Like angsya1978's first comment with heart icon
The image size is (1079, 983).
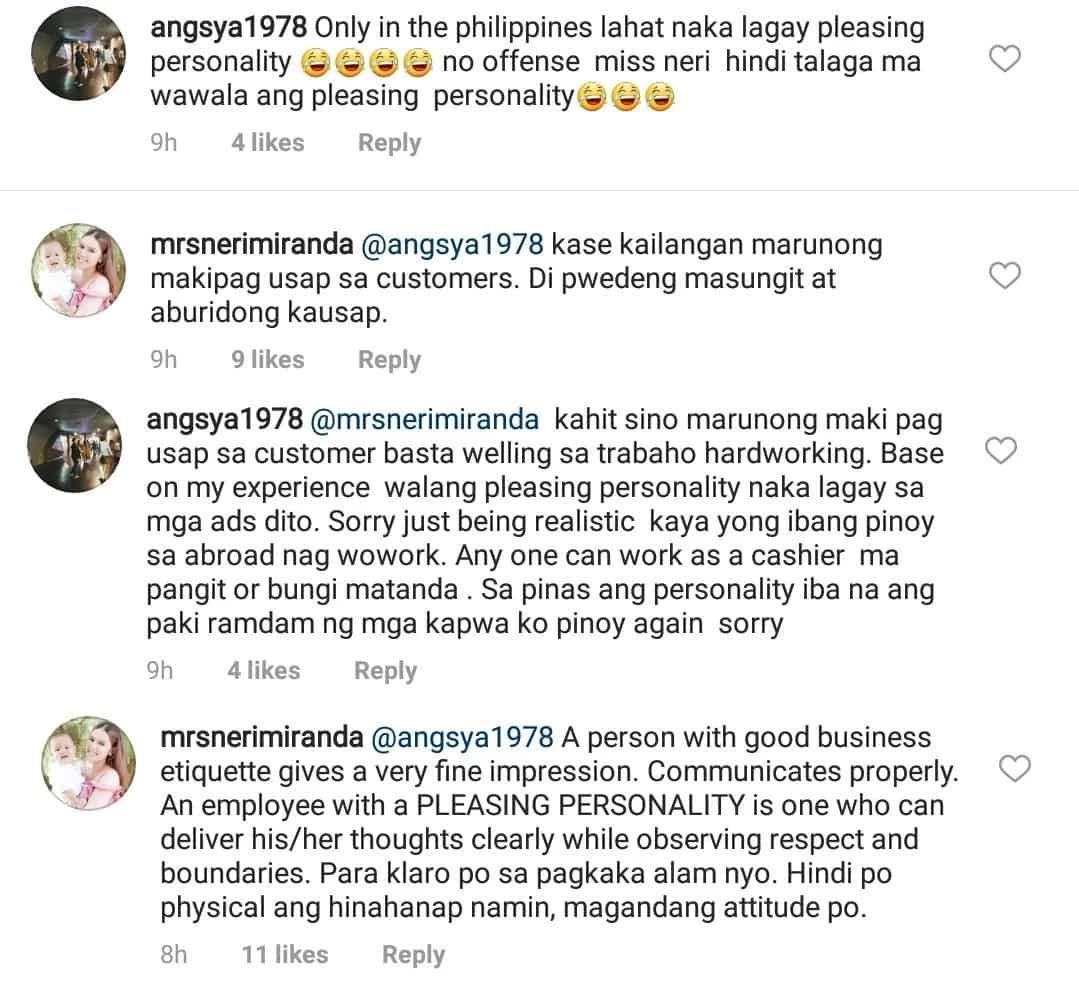tap(1005, 59)
